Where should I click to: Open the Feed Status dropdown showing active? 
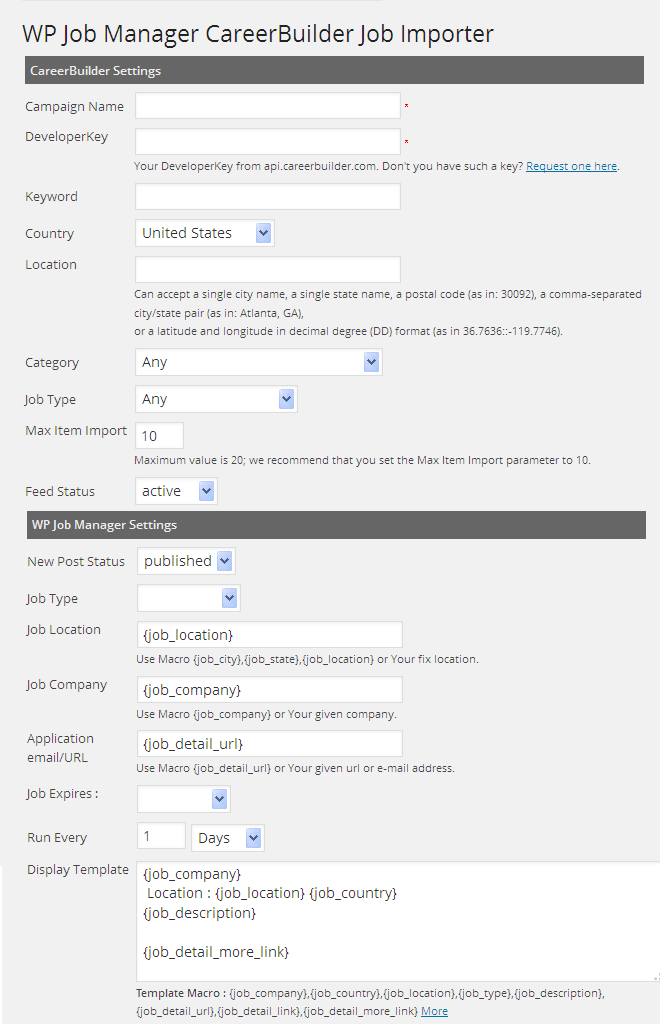(x=176, y=491)
